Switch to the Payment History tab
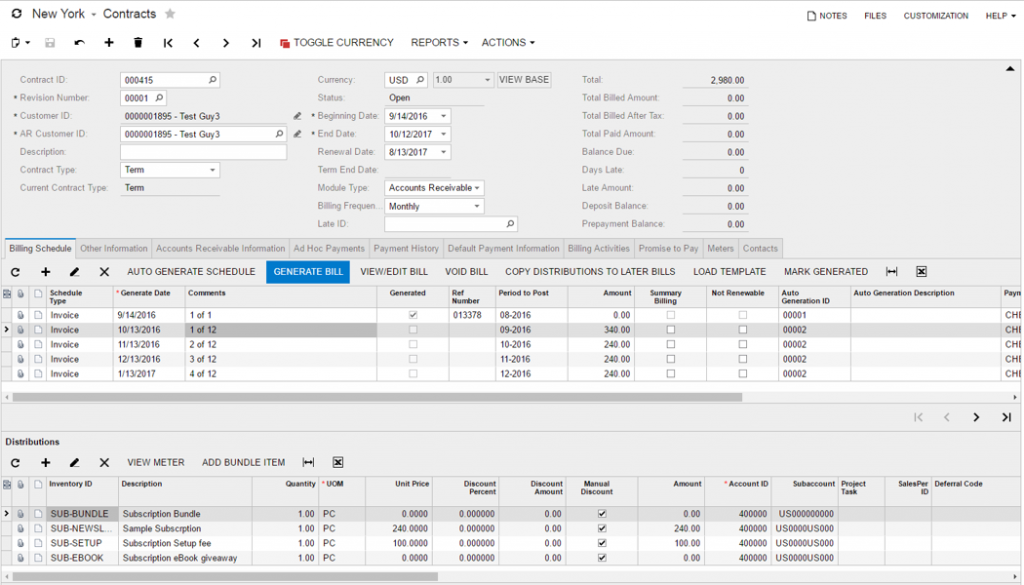 (x=406, y=247)
